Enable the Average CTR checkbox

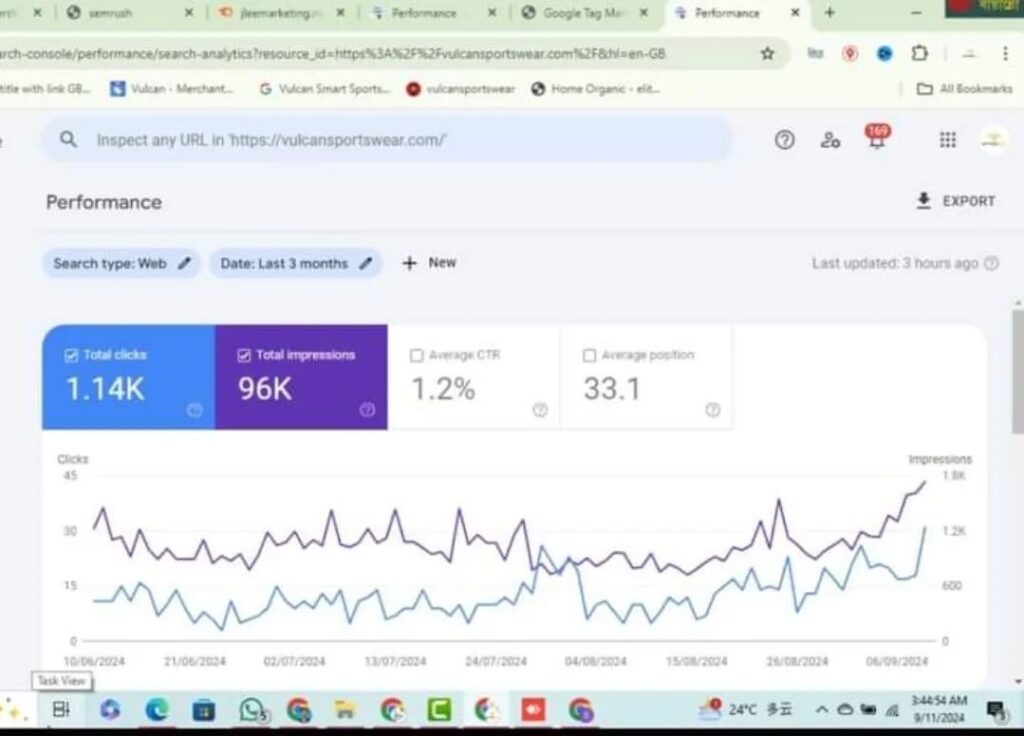417,355
